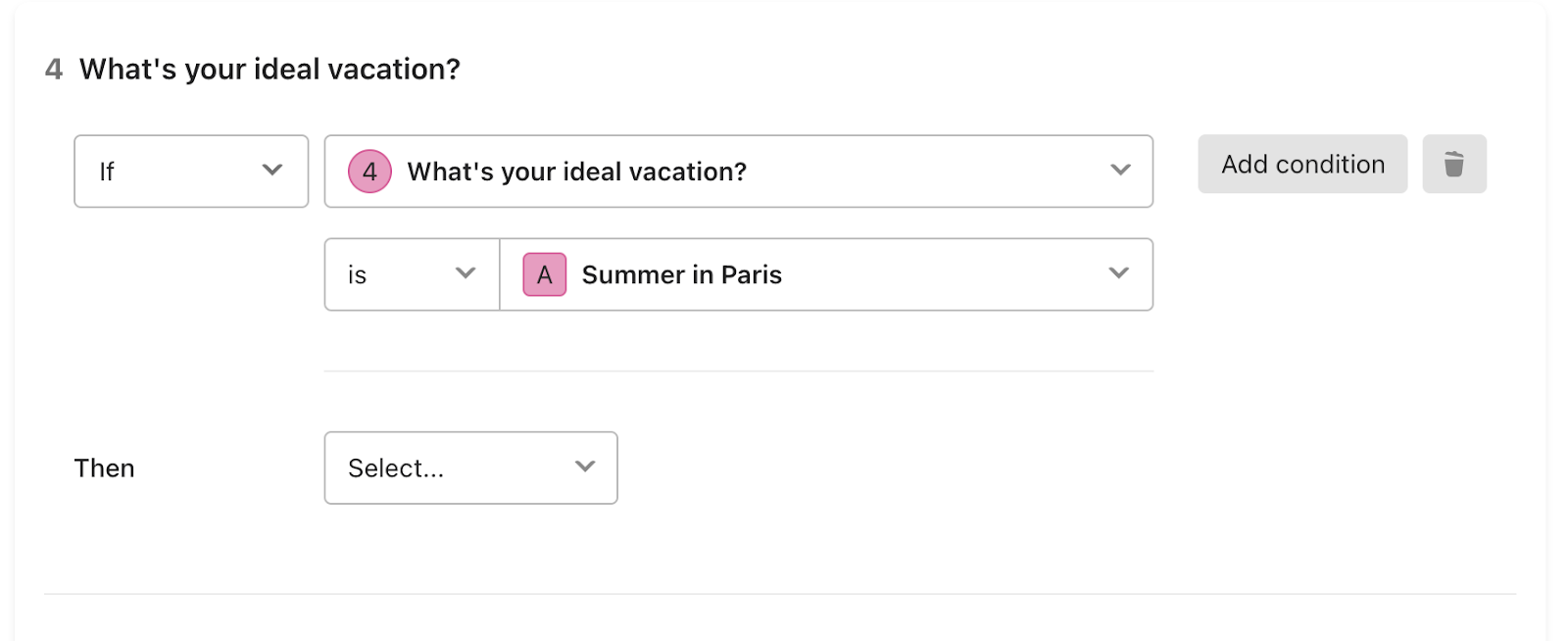This screenshot has height=641, width=1568.
Task: Click chevron arrow of the question selector
Action: [1120, 170]
